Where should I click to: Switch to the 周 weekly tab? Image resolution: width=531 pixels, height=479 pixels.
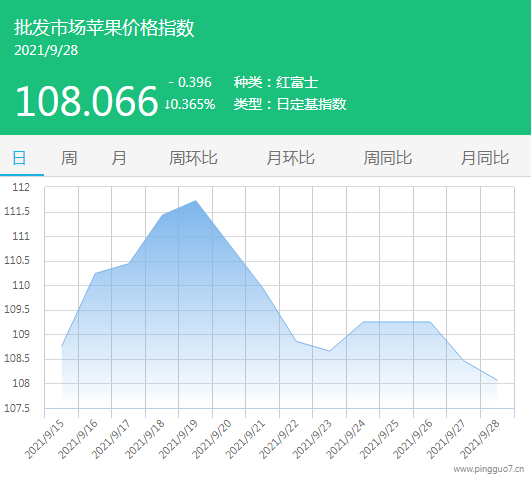point(69,158)
